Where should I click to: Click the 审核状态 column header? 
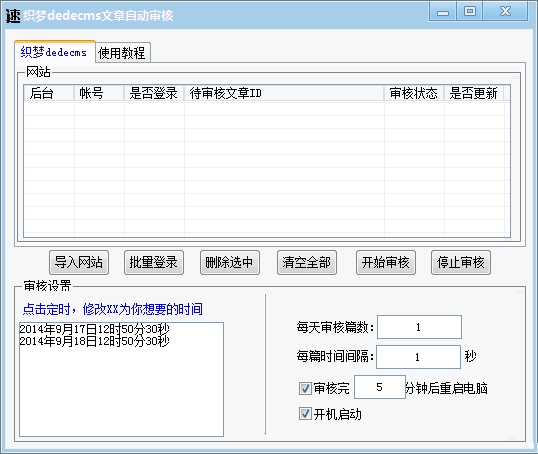point(414,93)
